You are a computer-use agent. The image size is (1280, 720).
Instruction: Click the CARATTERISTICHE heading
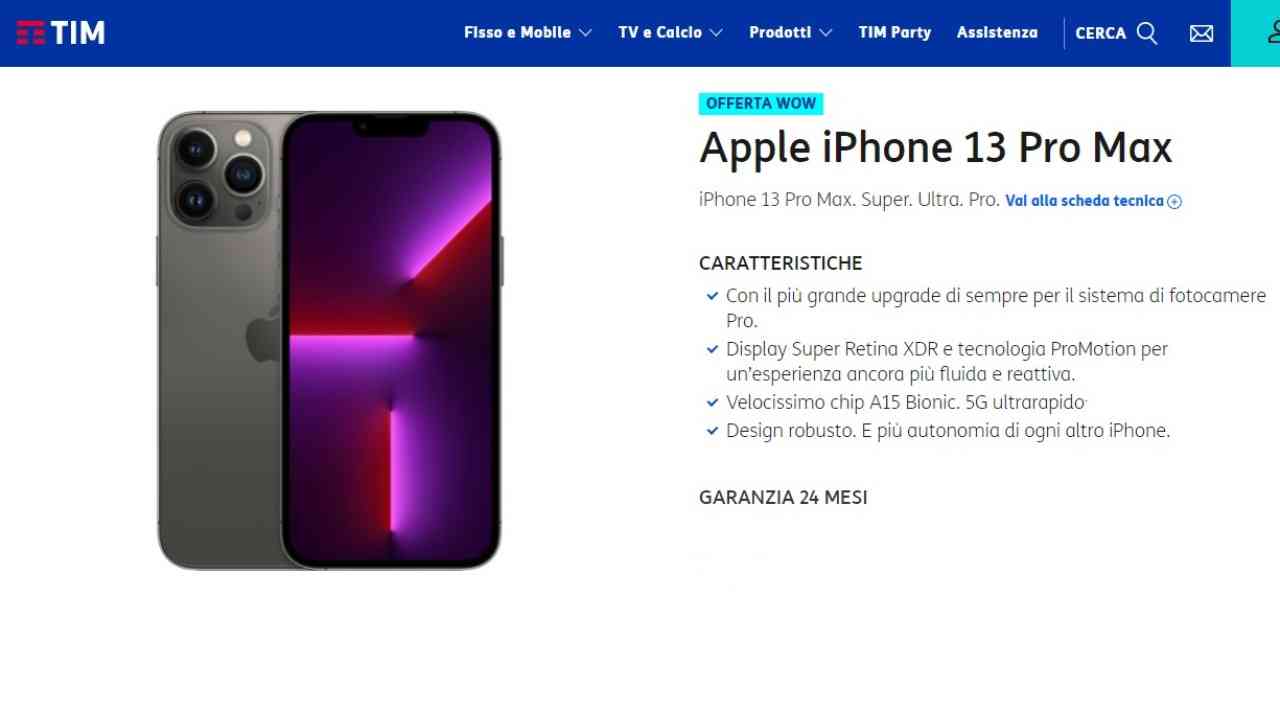coord(780,264)
